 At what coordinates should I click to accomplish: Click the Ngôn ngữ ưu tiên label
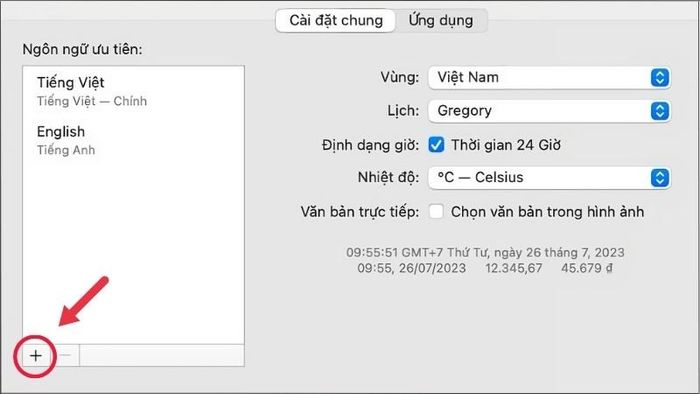[83, 49]
